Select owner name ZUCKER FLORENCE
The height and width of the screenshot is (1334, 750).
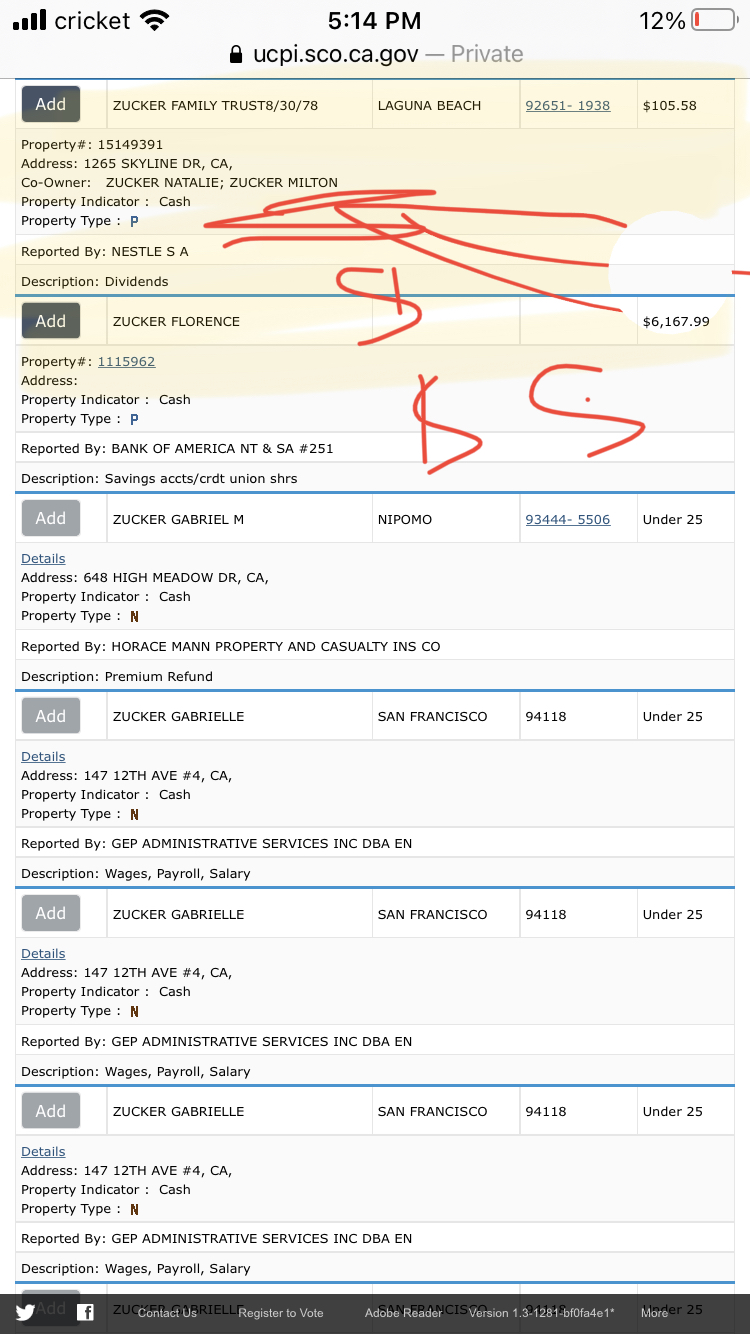pyautogui.click(x=176, y=321)
